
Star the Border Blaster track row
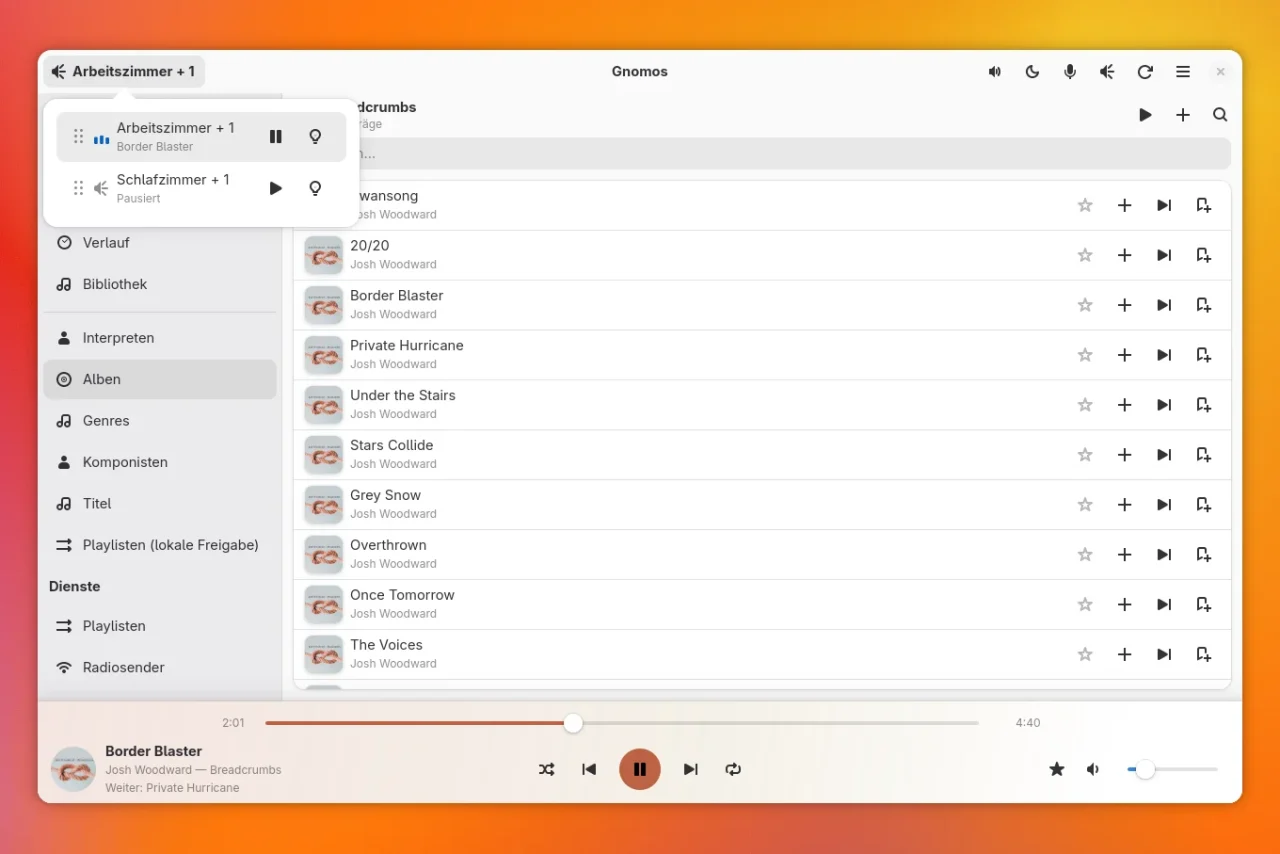[1085, 305]
